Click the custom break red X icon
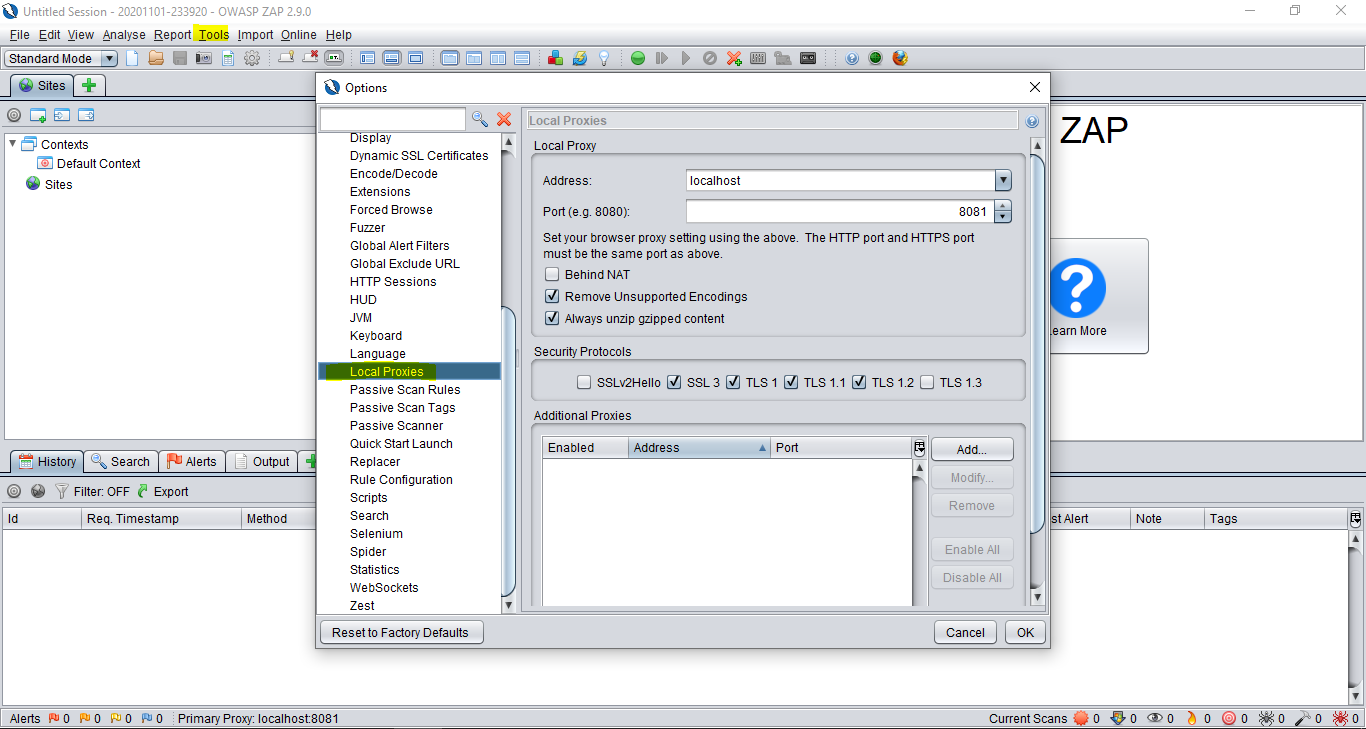 tap(734, 58)
